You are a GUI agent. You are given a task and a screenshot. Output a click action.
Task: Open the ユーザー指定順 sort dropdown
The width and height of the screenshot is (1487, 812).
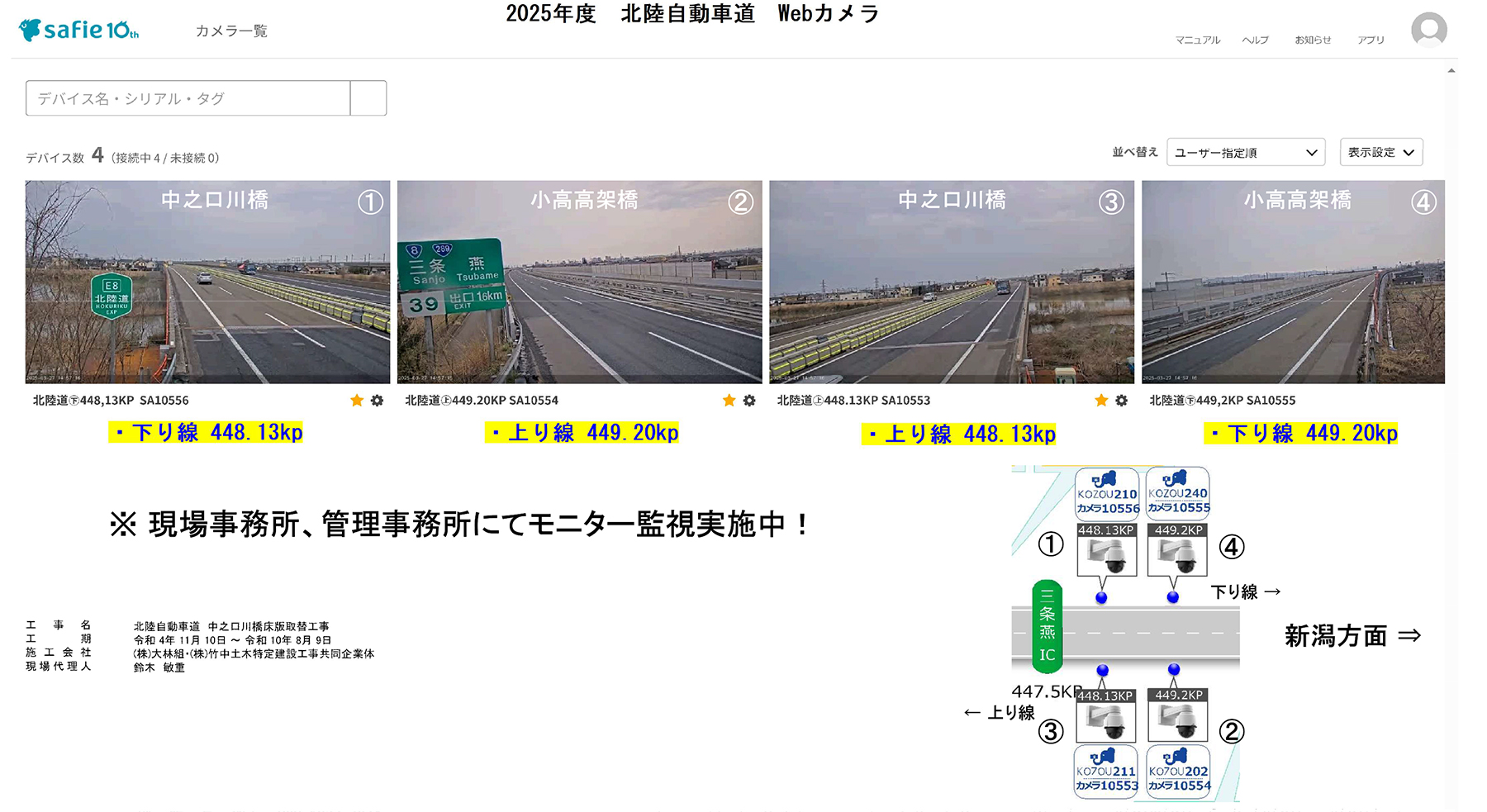(x=1245, y=153)
